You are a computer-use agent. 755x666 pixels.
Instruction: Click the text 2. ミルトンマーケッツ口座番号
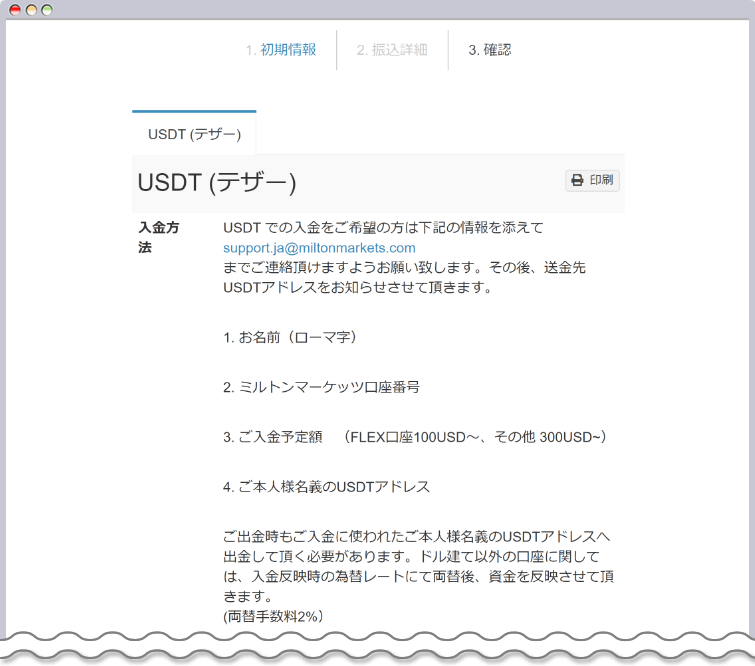click(321, 387)
